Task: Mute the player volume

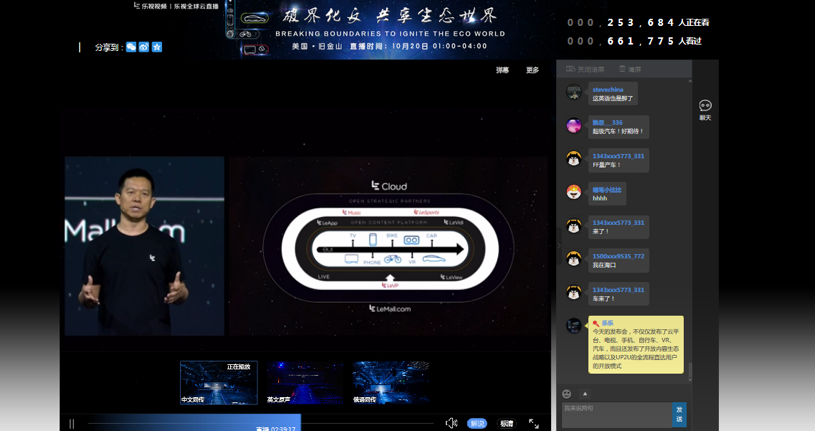Action: 451,424
